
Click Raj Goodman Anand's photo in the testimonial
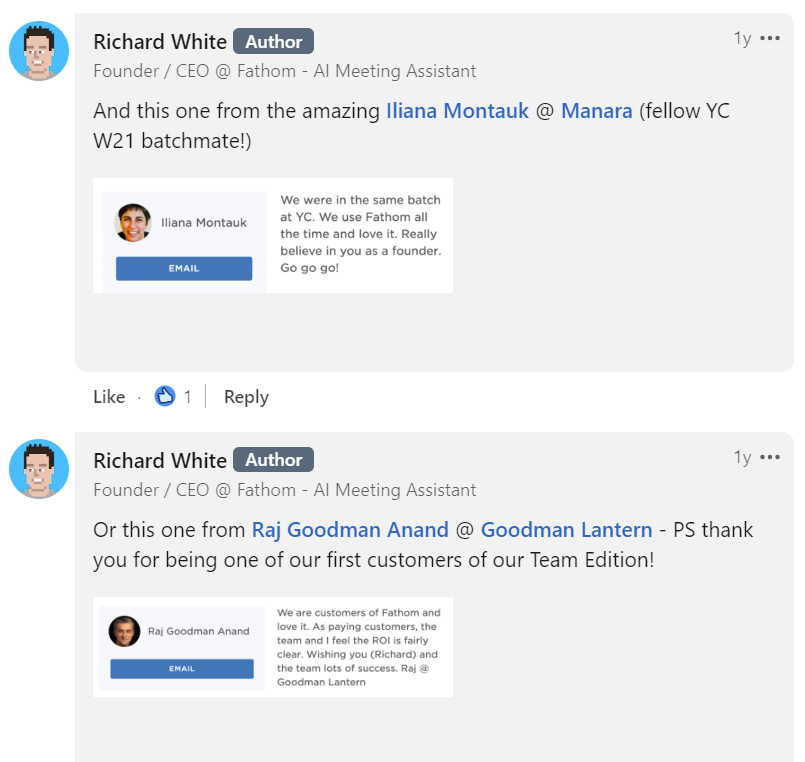[x=124, y=631]
